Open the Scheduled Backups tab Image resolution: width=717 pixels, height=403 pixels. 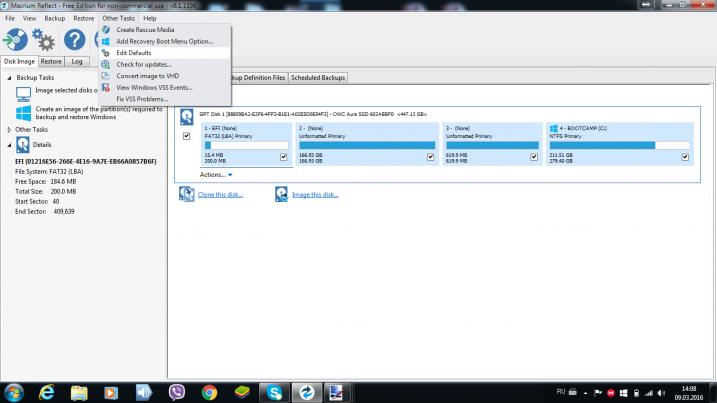click(x=318, y=78)
